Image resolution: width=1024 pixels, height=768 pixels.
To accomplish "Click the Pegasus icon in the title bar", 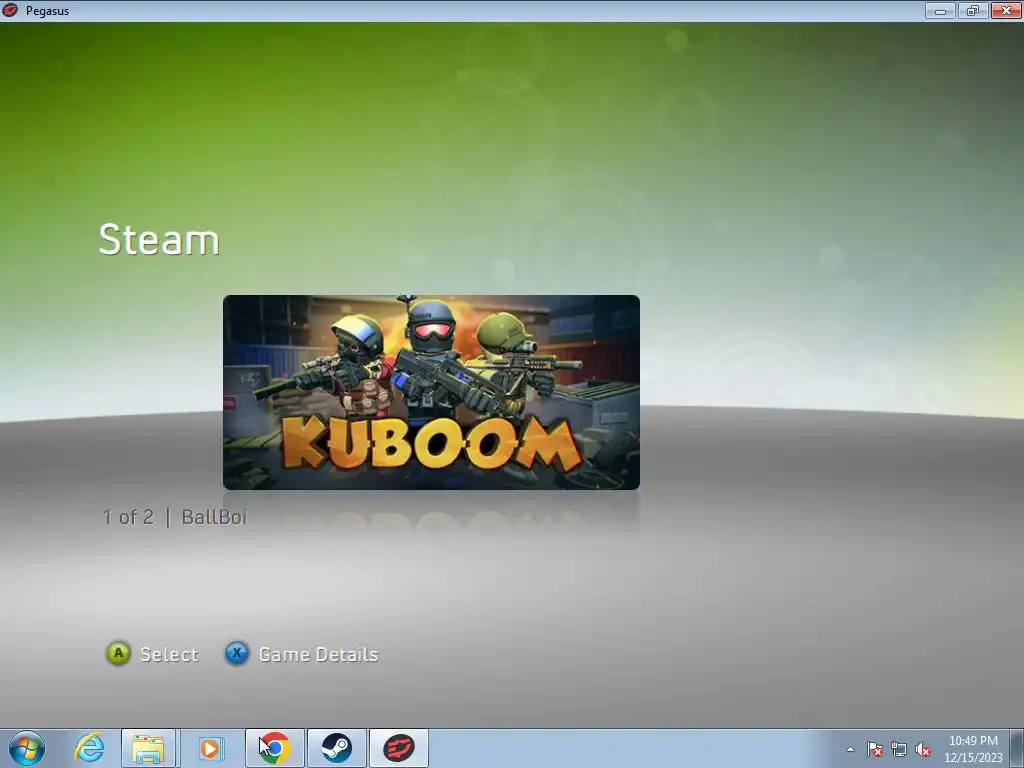I will tap(10, 10).
